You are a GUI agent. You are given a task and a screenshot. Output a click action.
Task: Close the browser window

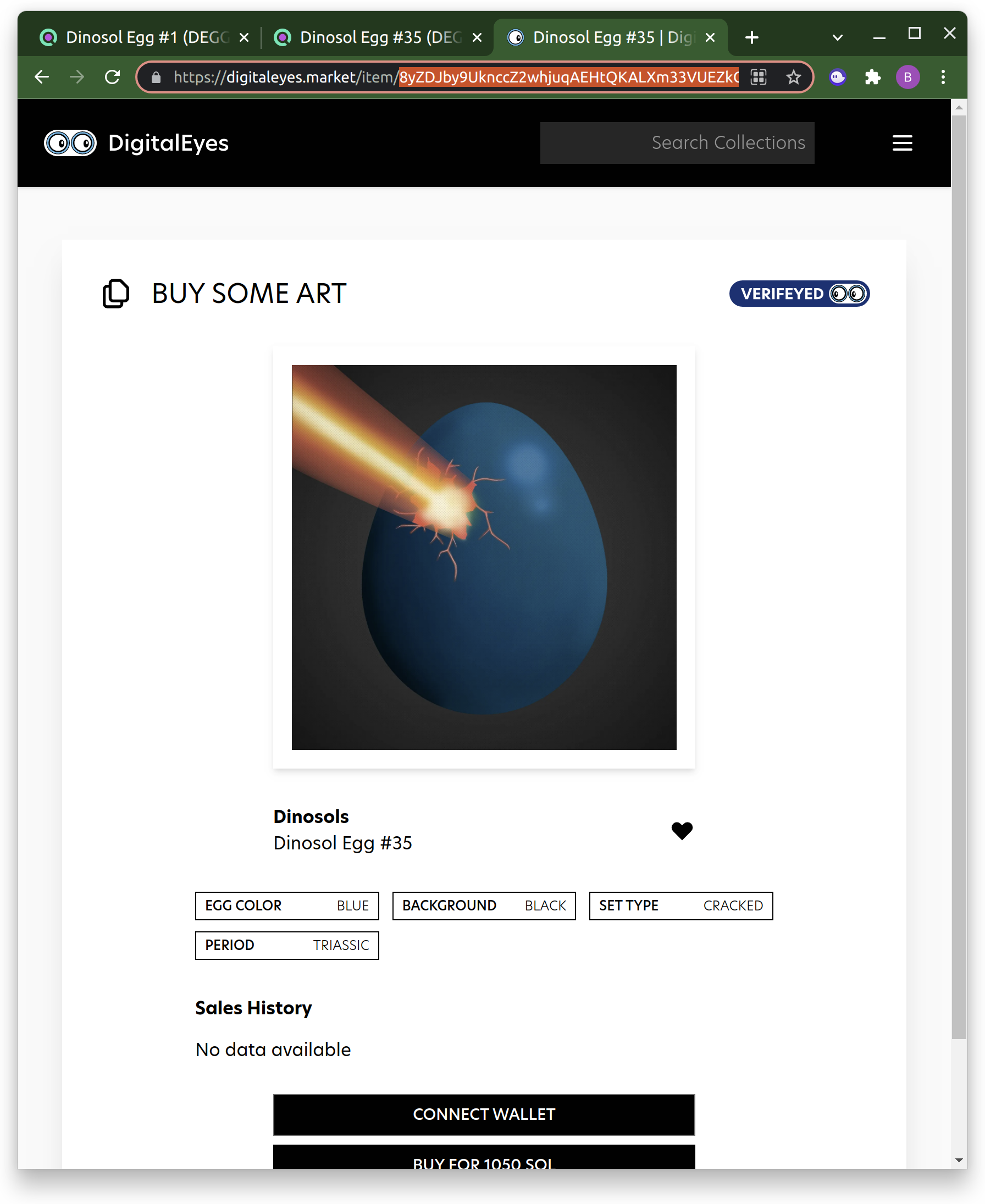pos(949,34)
